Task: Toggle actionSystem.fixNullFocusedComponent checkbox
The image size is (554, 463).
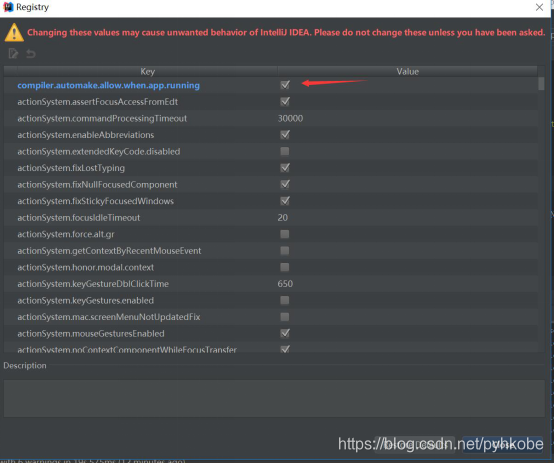Action: [x=285, y=184]
